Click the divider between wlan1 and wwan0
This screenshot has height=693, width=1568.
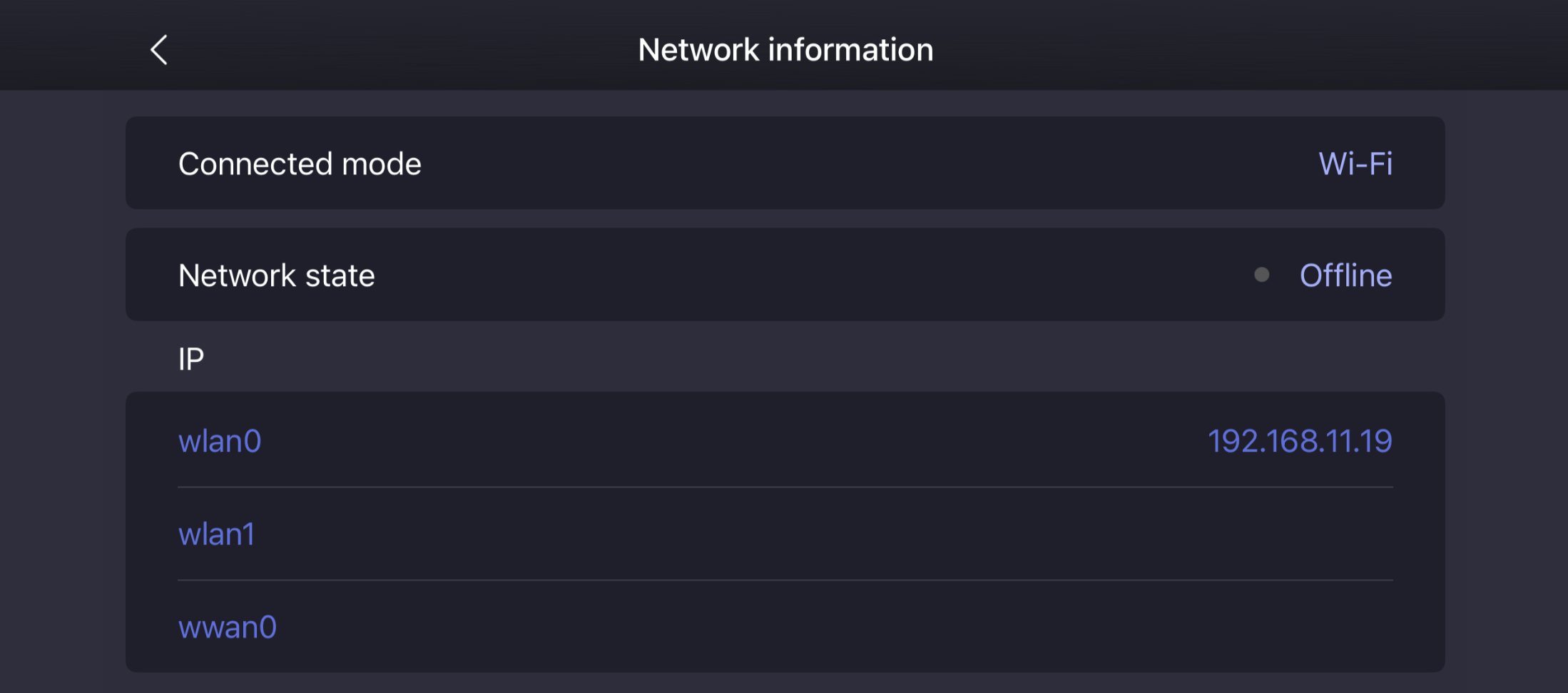785,580
